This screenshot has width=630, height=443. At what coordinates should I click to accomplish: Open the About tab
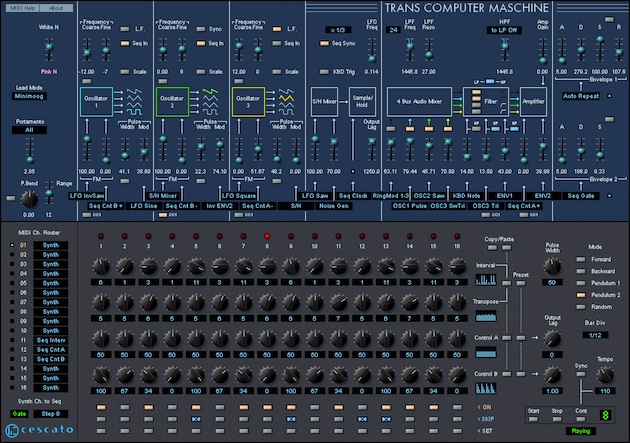(56, 8)
